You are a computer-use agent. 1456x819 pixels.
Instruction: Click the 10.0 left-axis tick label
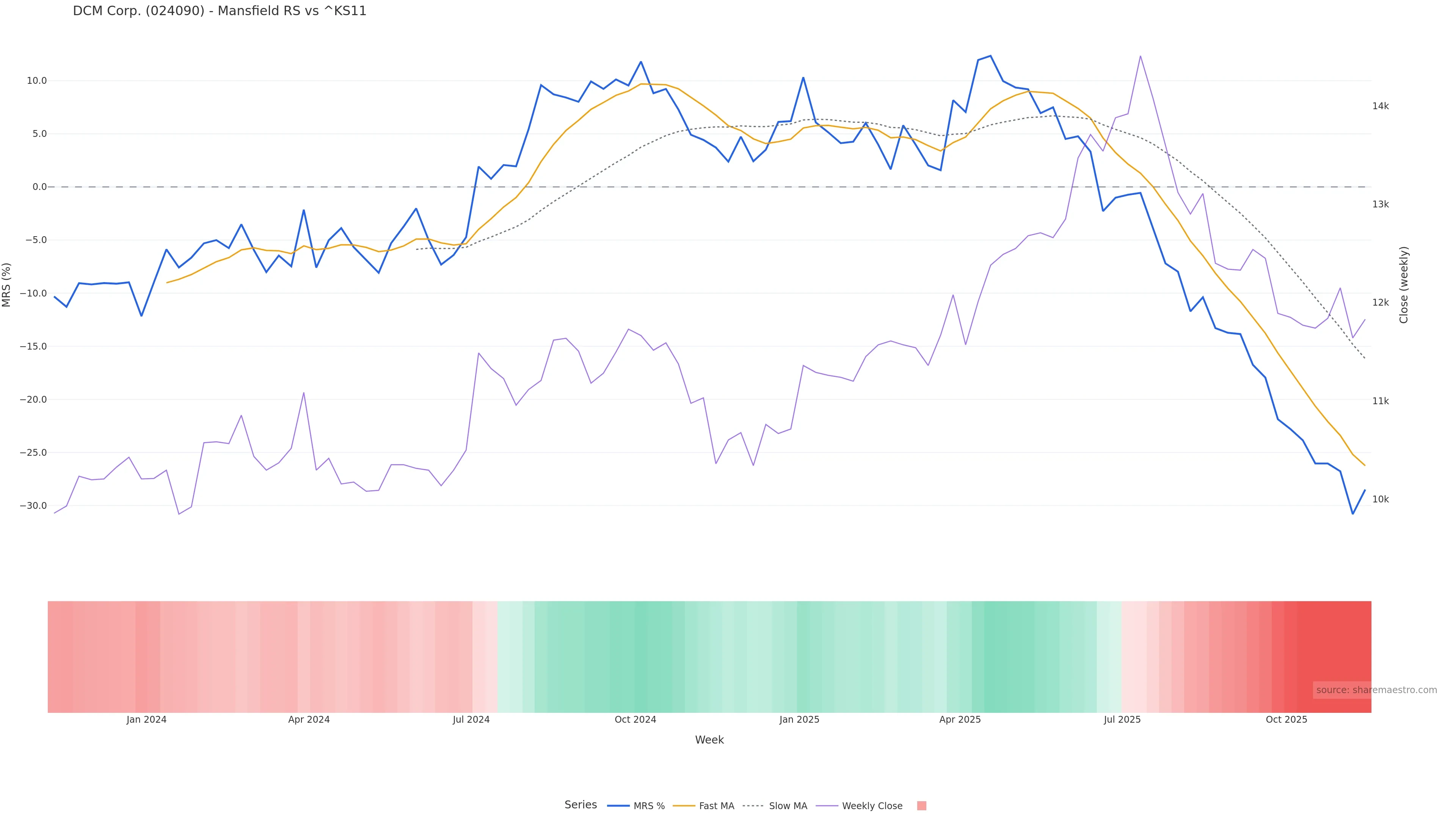[x=37, y=81]
